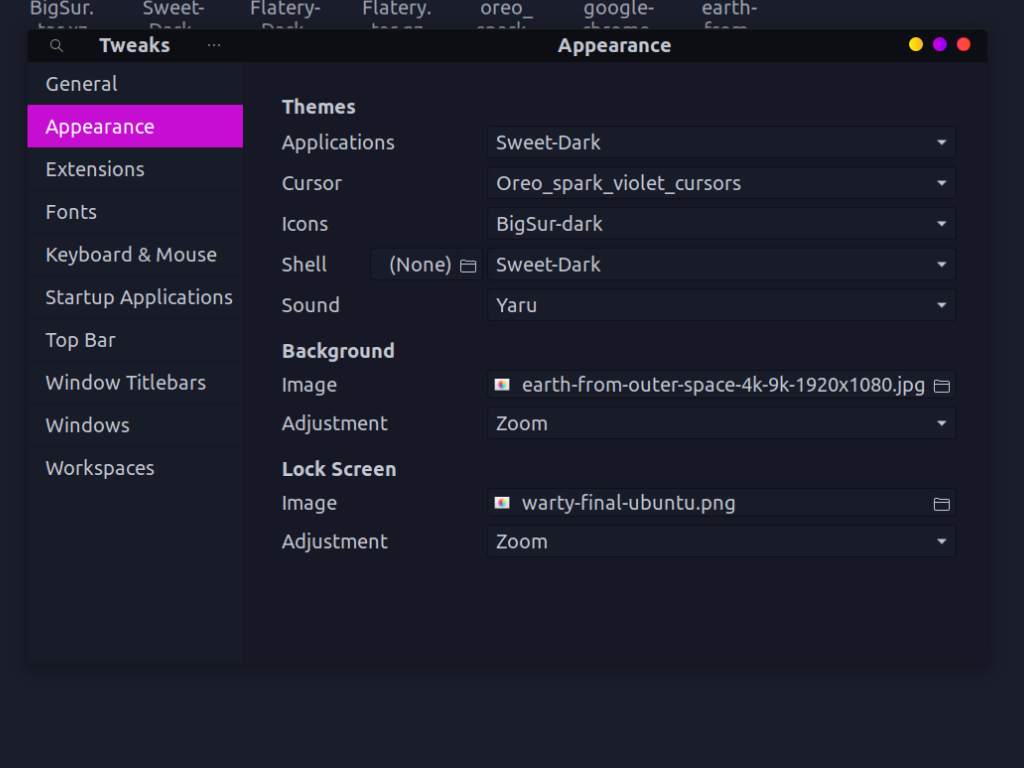Go to Window Titlebars settings
1024x768 pixels.
[x=135, y=382]
